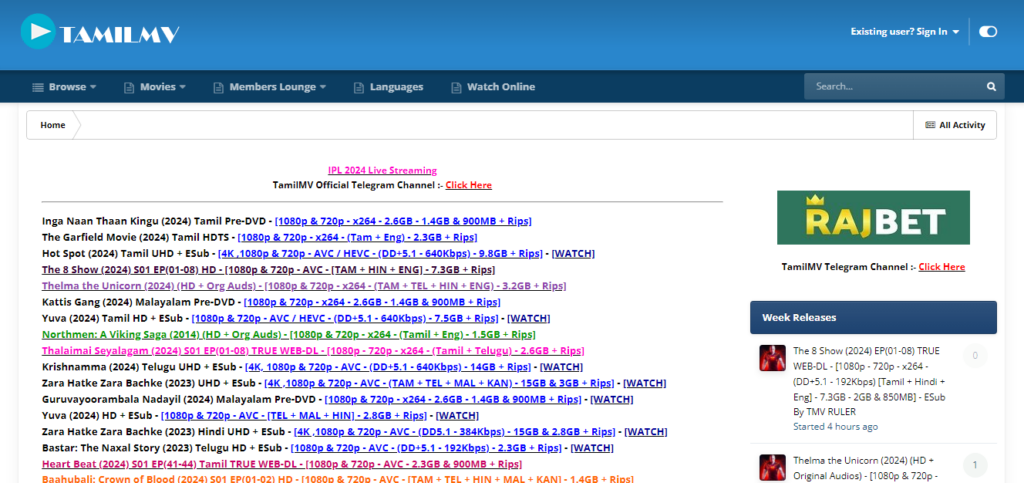Click reply count 1 for Thelma the Unicorn
Screen dimensions: 1024x483
975,465
